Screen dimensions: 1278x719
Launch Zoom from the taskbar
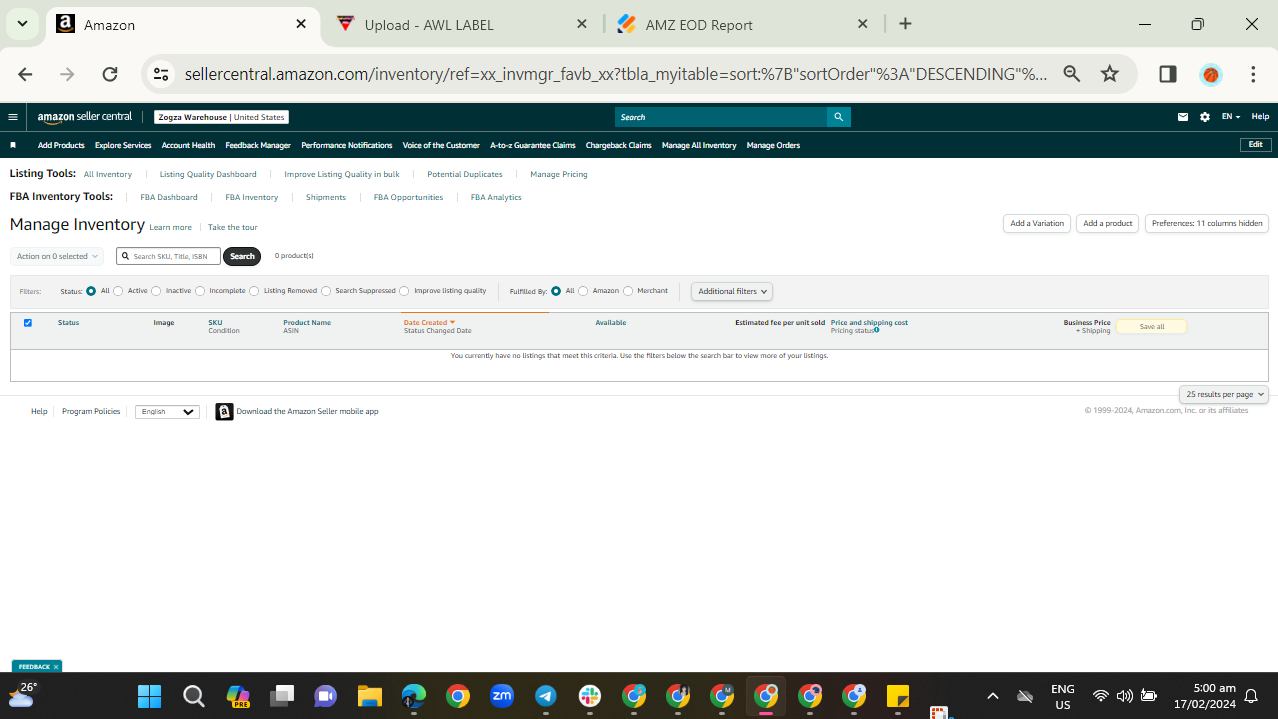tap(502, 696)
